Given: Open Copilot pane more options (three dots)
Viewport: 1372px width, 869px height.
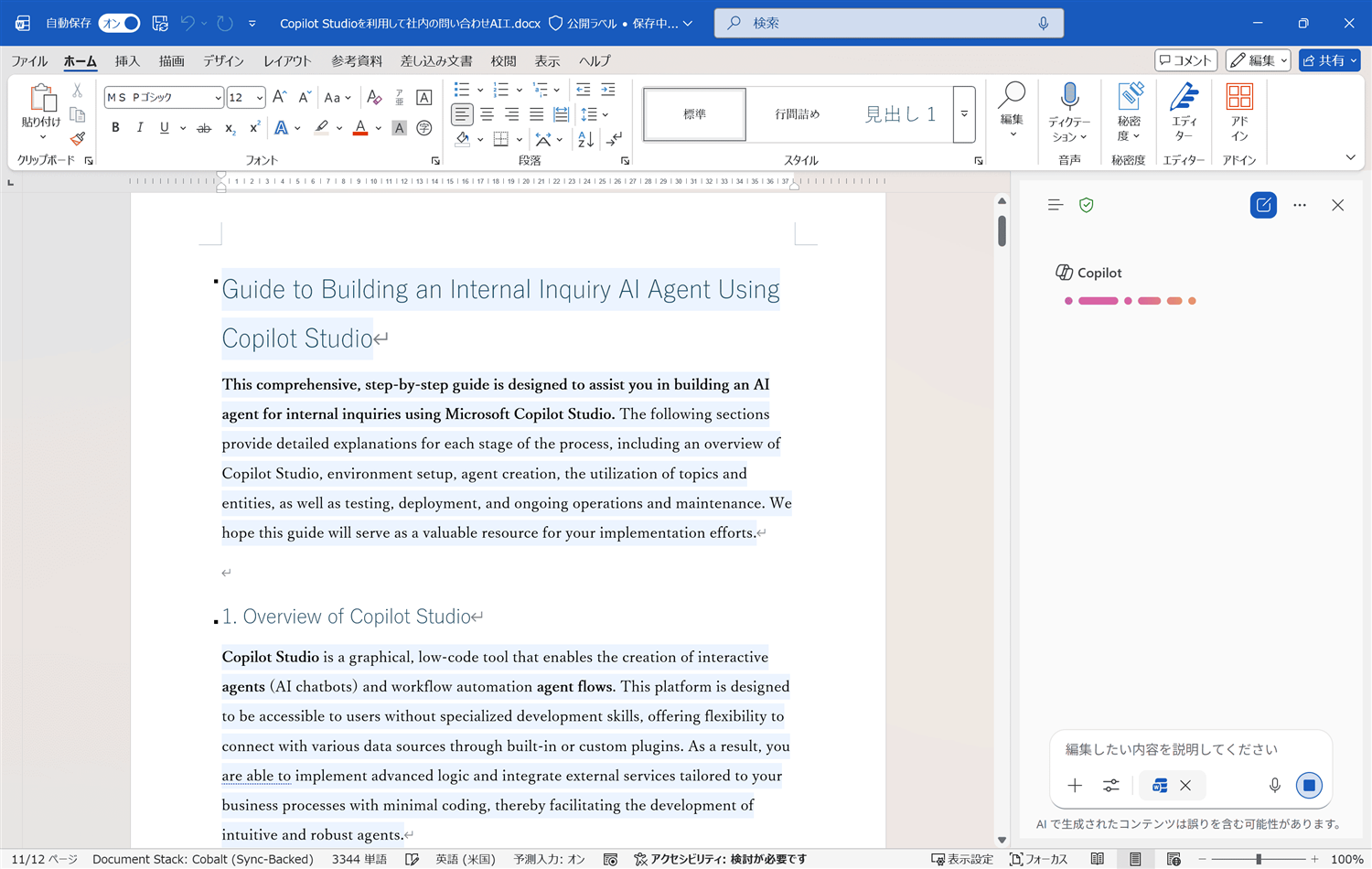Looking at the screenshot, I should coord(1300,205).
